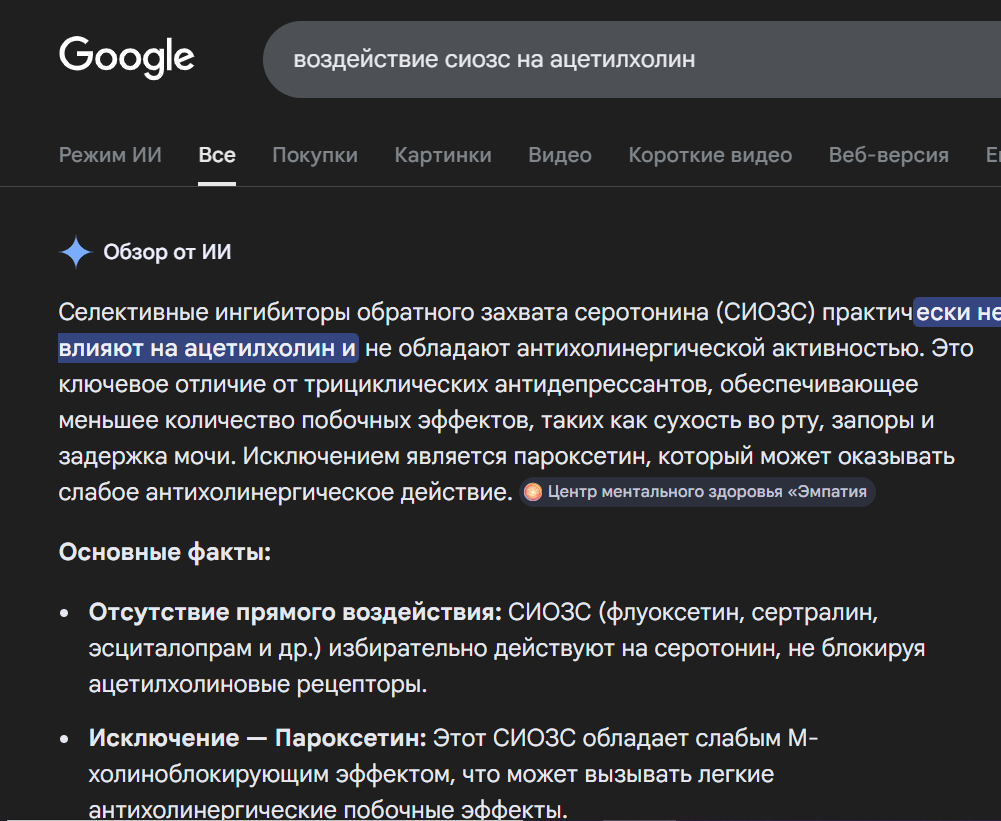Show Видео search results
The height and width of the screenshot is (821, 1001).
560,155
